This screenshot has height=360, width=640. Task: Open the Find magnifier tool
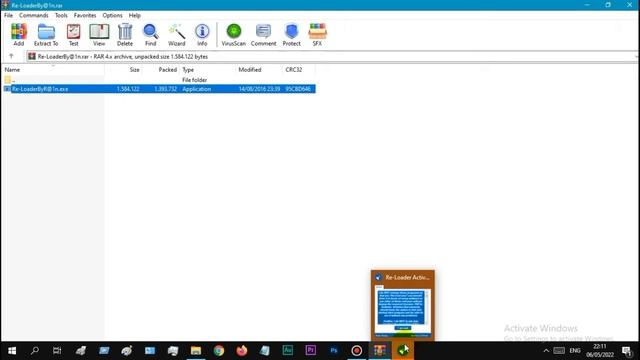point(151,35)
